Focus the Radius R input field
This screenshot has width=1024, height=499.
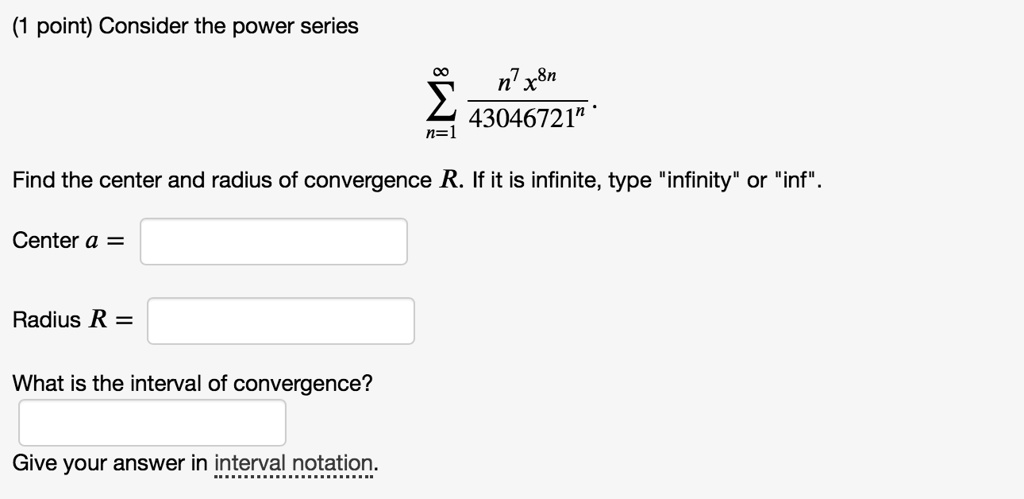281,320
